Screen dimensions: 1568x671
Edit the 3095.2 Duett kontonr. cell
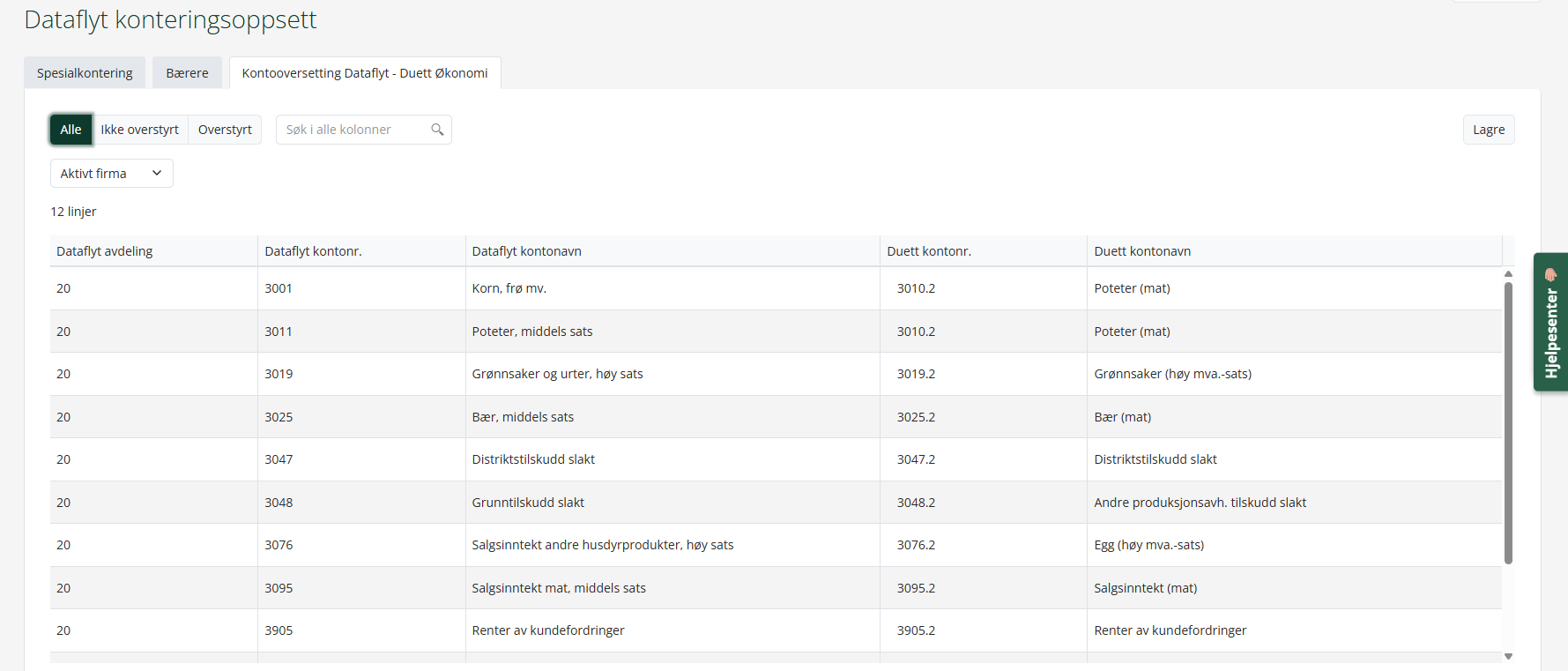pos(984,588)
